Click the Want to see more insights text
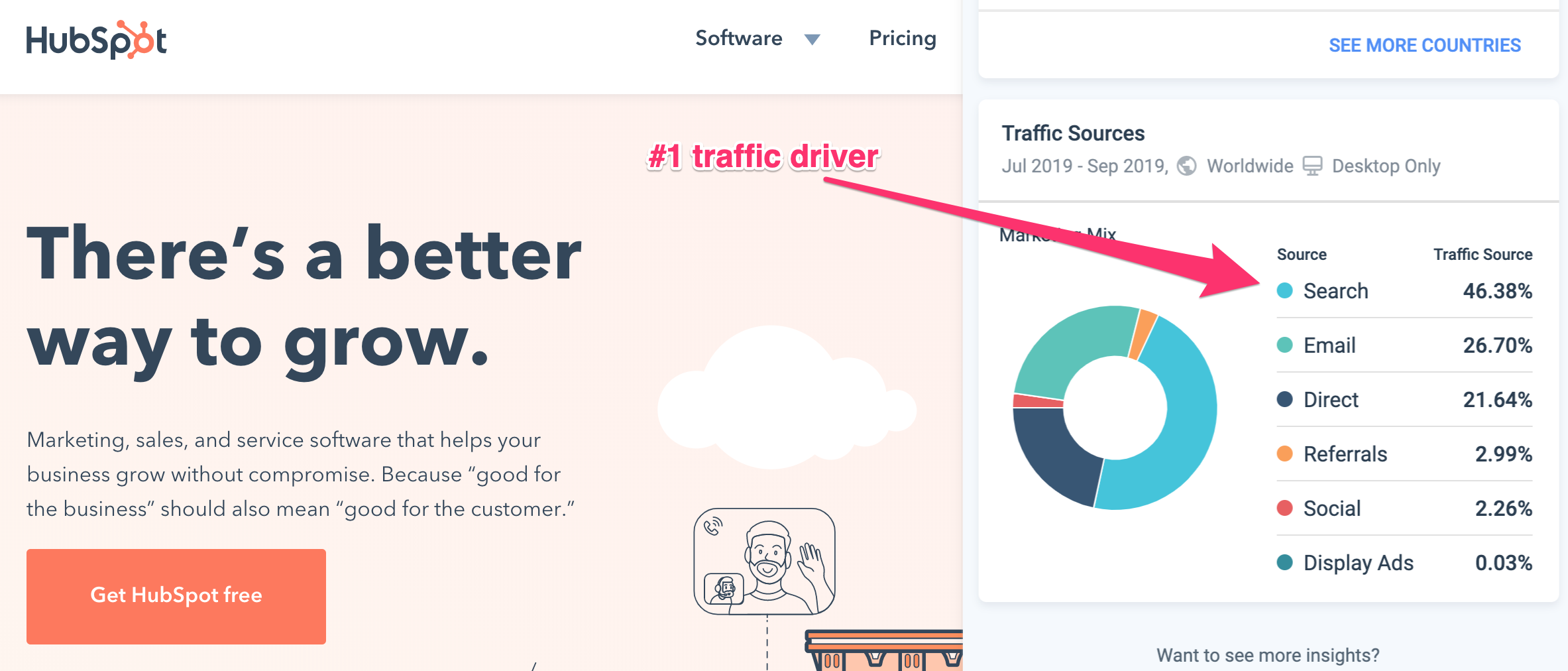 [1267, 655]
